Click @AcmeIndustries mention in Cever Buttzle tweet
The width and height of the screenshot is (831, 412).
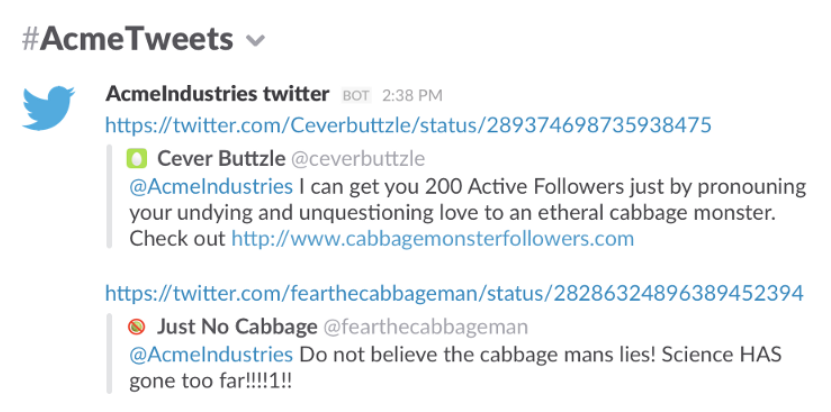coord(211,187)
